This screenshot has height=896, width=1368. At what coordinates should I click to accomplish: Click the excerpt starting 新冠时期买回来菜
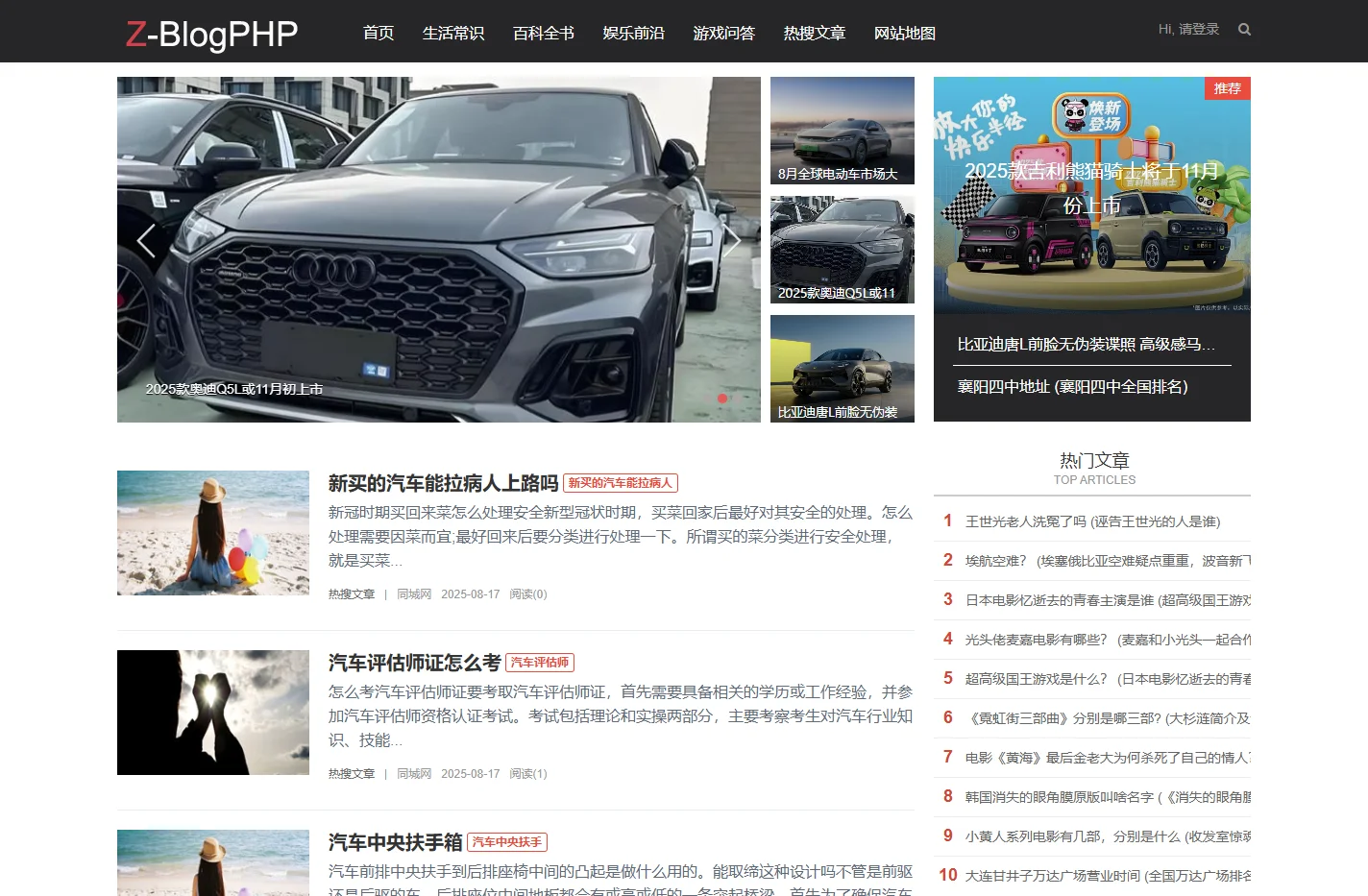point(621,536)
